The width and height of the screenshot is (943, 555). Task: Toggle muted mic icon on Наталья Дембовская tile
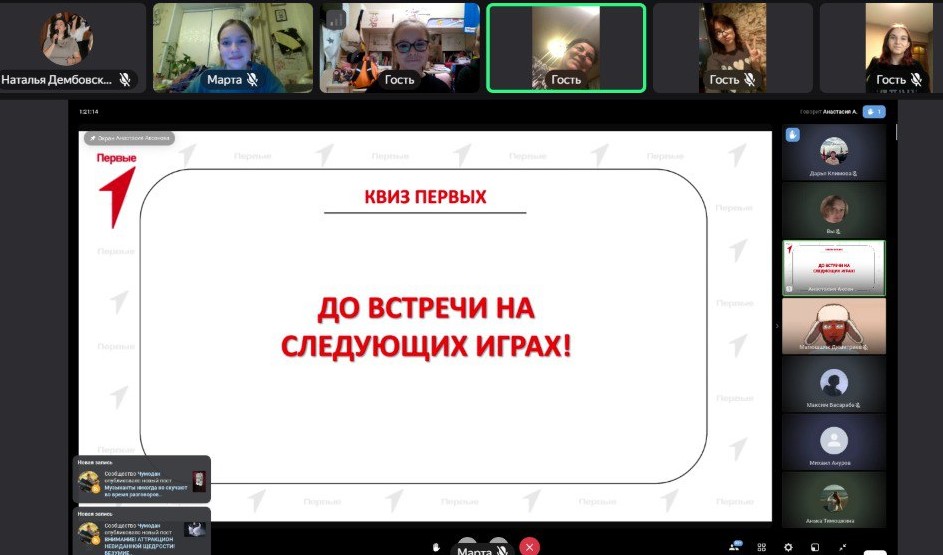point(125,79)
